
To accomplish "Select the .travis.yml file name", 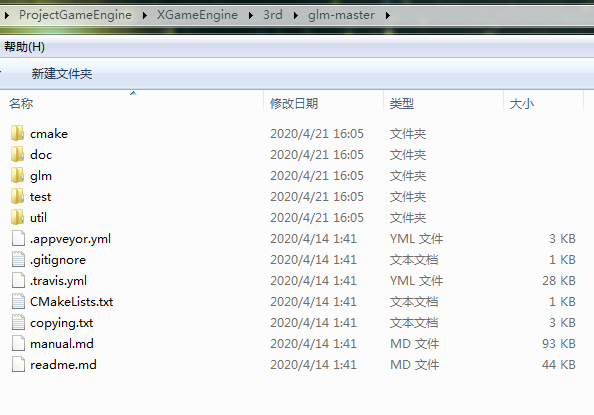I will point(58,281).
